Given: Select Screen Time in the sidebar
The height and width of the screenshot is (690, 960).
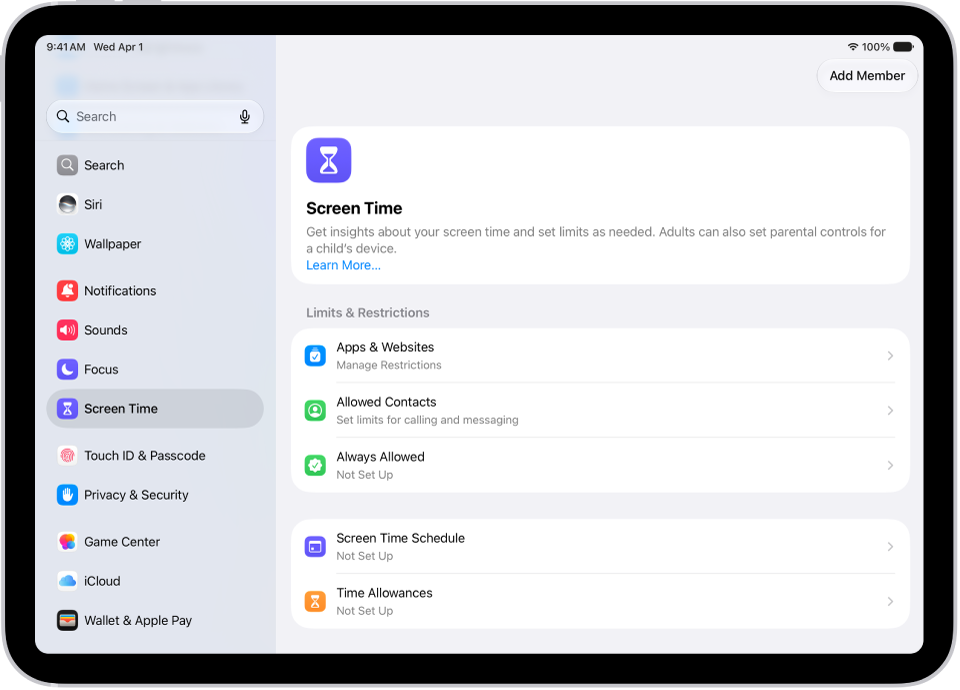Looking at the screenshot, I should pos(155,408).
